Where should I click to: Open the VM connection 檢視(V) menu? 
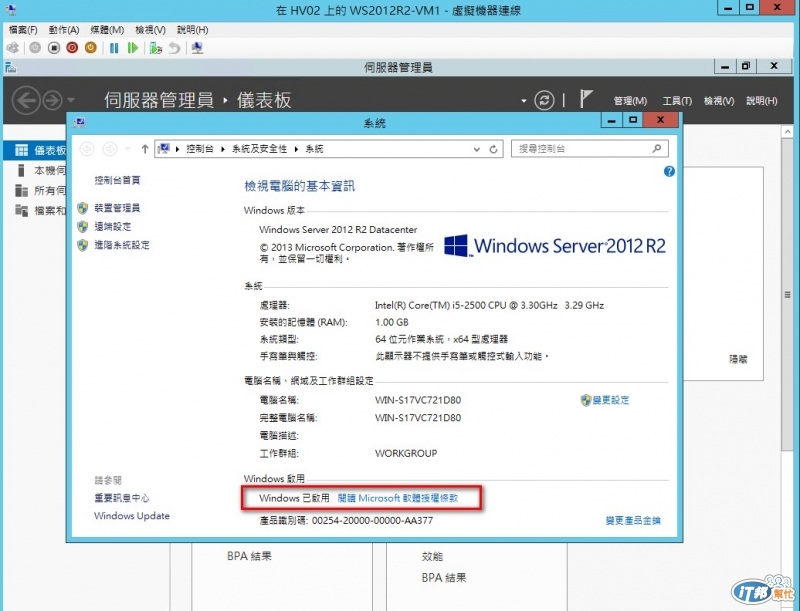coord(151,30)
